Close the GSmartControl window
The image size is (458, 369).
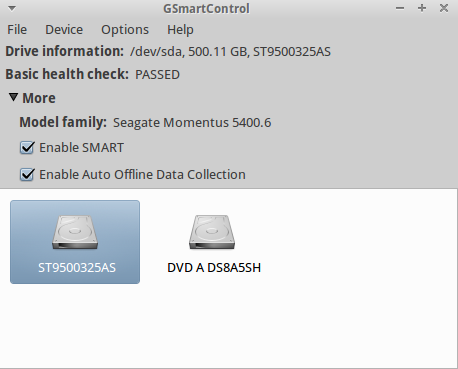tap(444, 8)
